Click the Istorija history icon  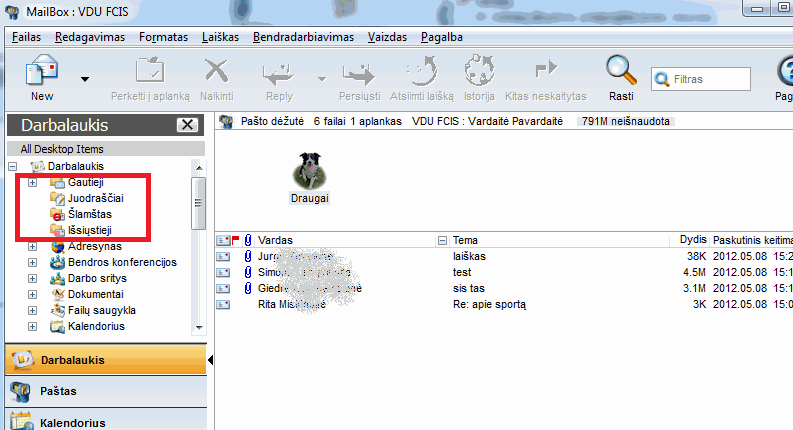(x=480, y=72)
